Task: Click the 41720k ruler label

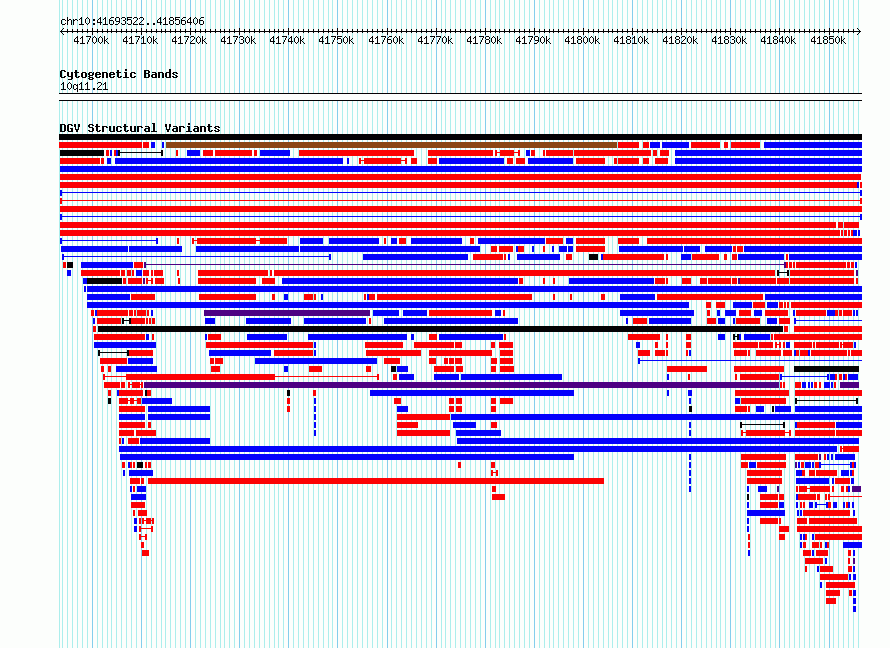Action: pyautogui.click(x=189, y=40)
